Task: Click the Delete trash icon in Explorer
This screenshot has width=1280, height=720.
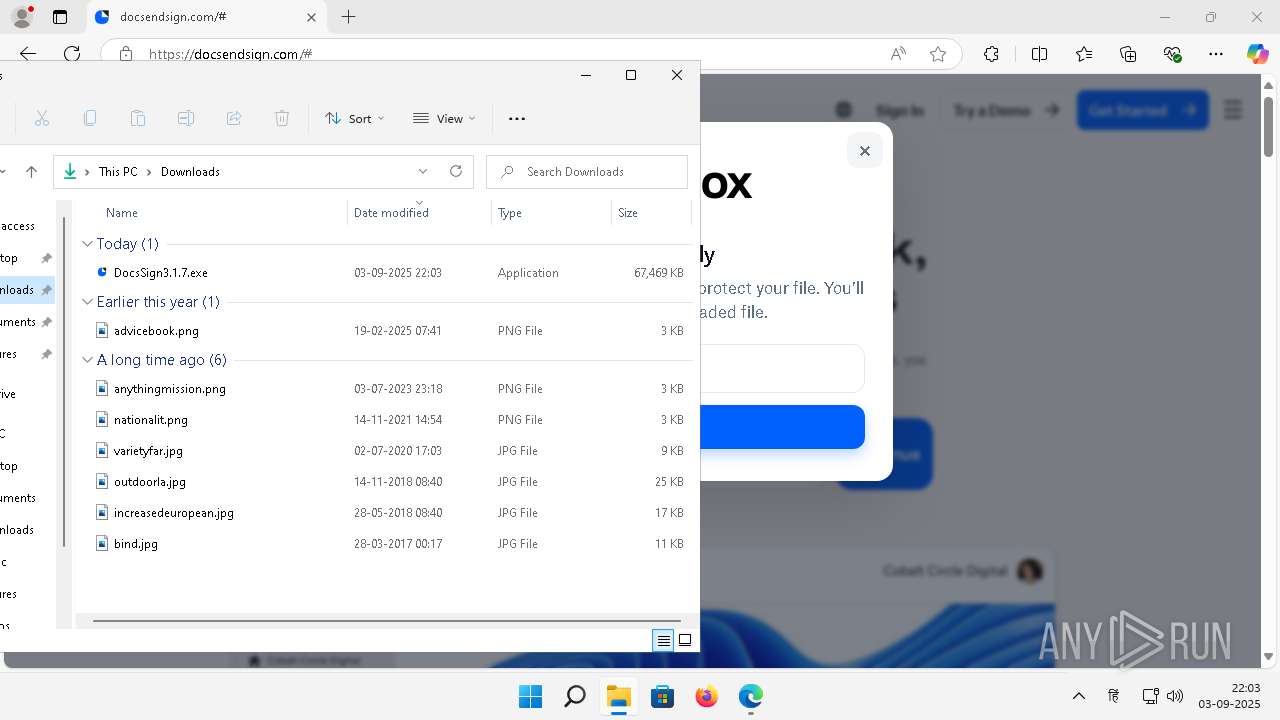Action: click(282, 118)
